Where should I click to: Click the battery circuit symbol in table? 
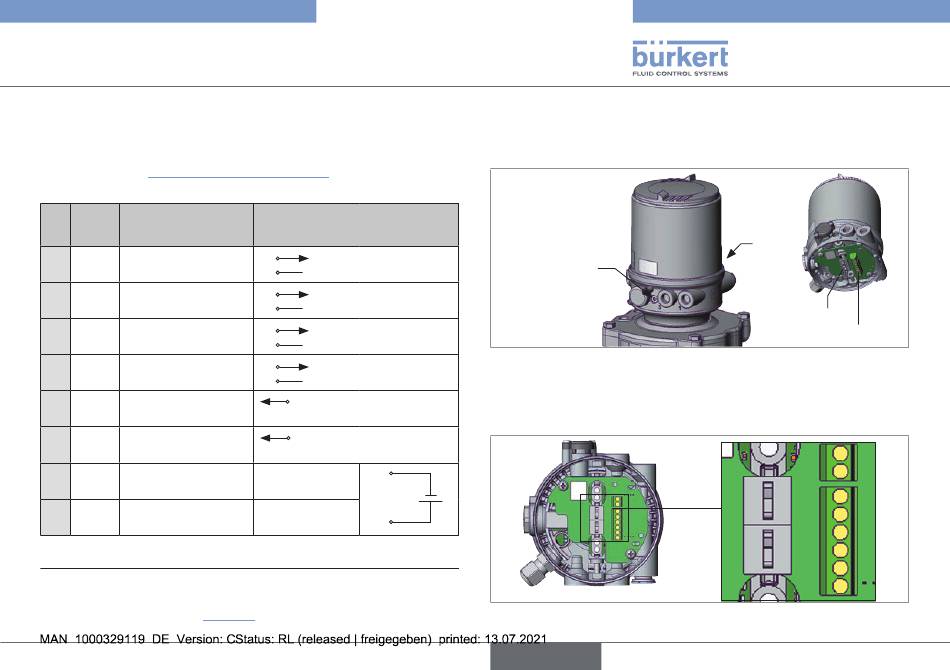[416, 498]
